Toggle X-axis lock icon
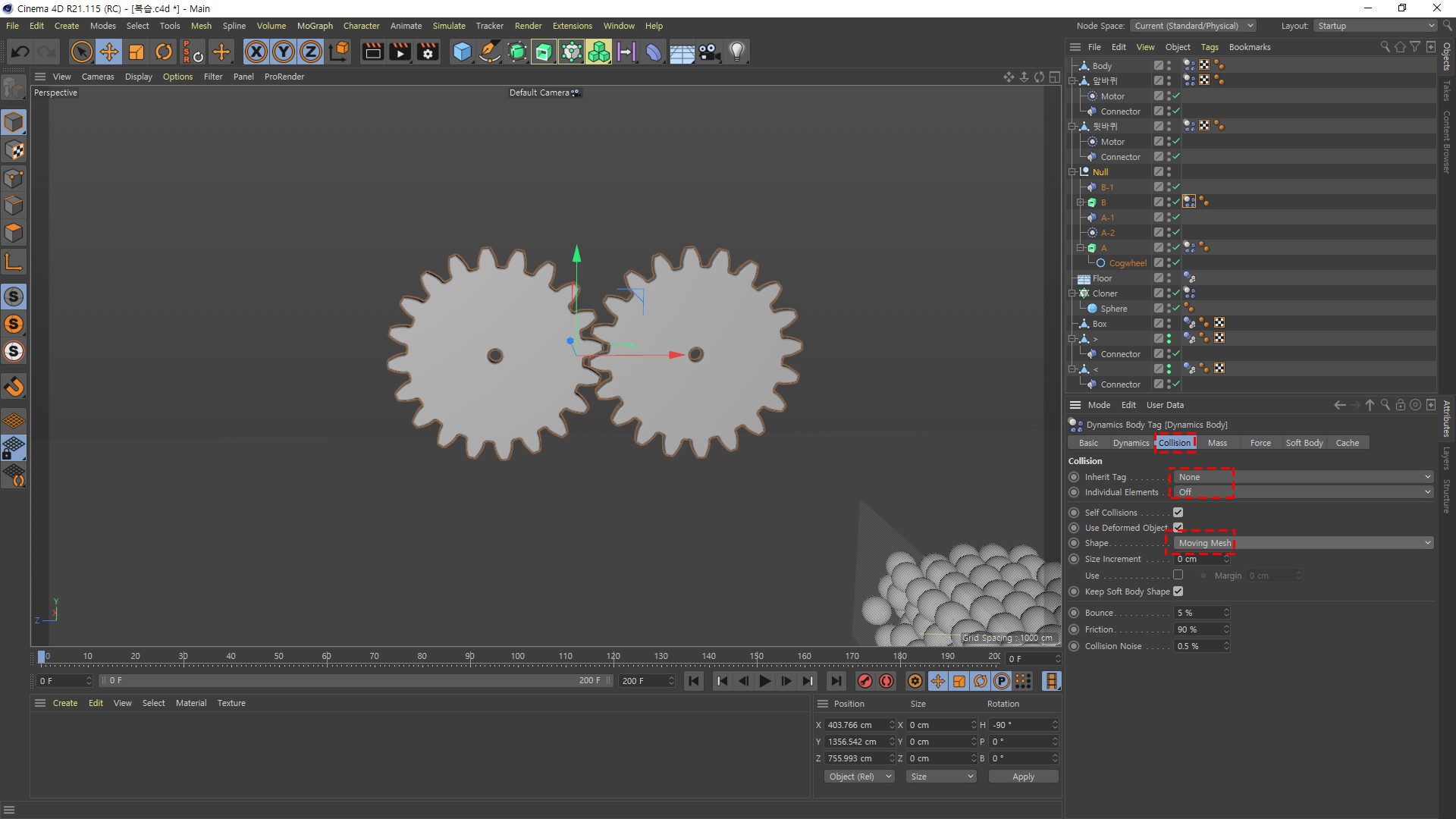 pos(256,52)
